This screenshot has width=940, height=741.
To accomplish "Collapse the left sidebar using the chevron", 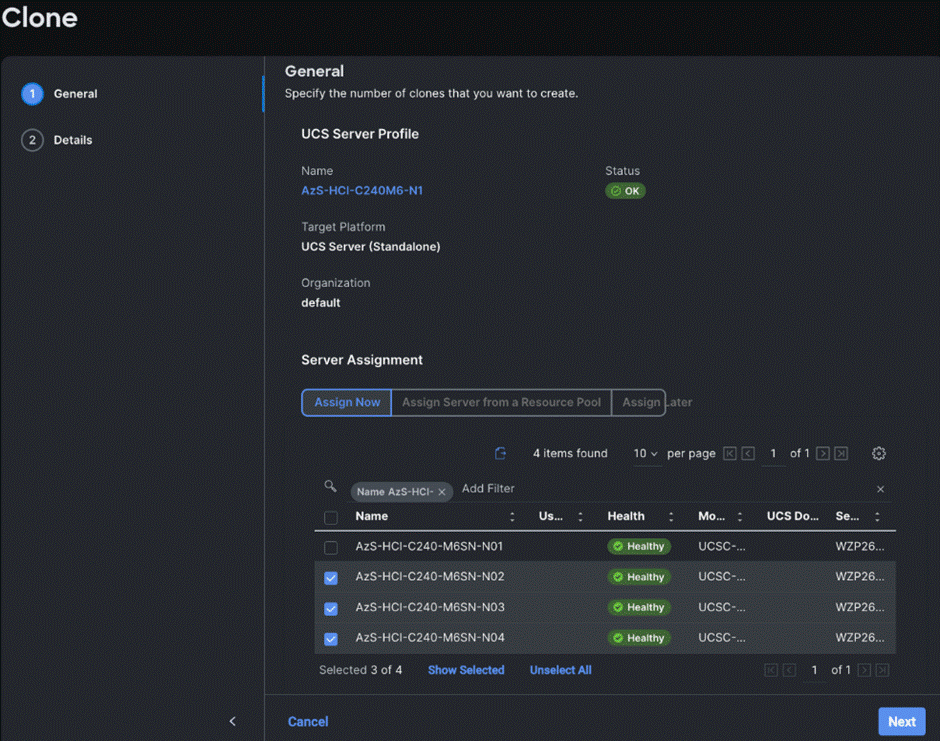I will point(232,720).
